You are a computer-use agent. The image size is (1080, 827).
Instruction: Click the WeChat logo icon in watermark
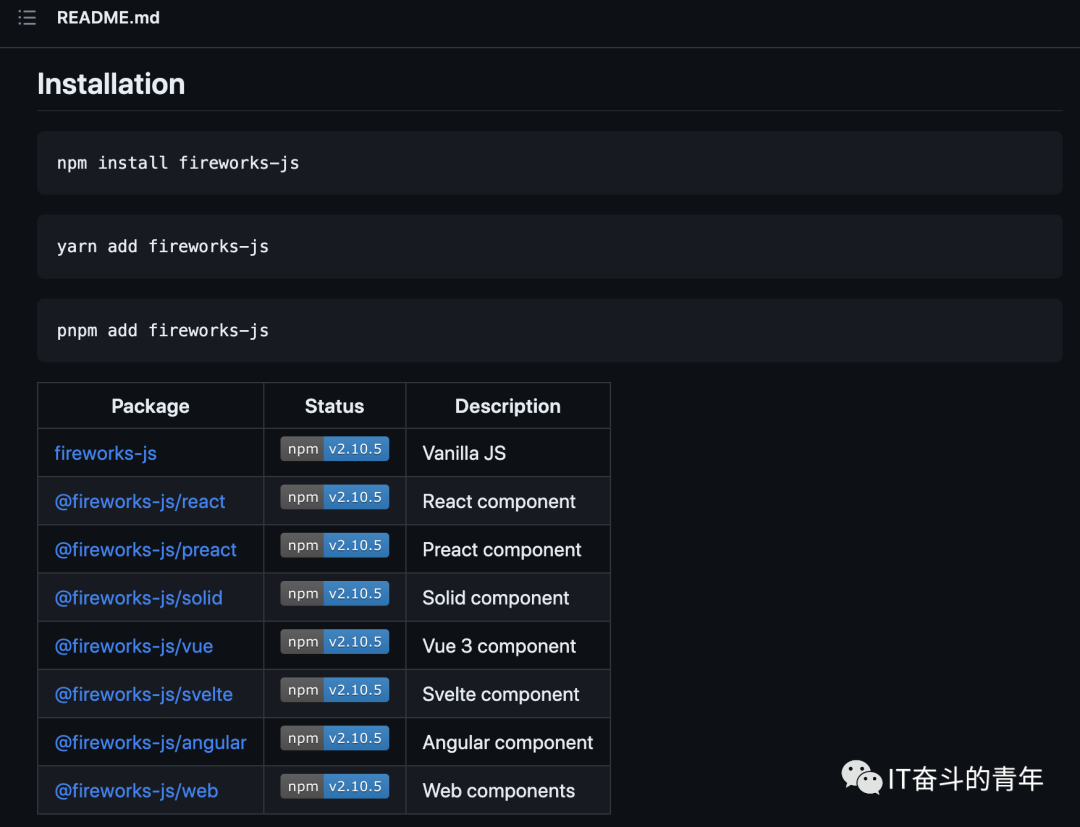pyautogui.click(x=861, y=776)
